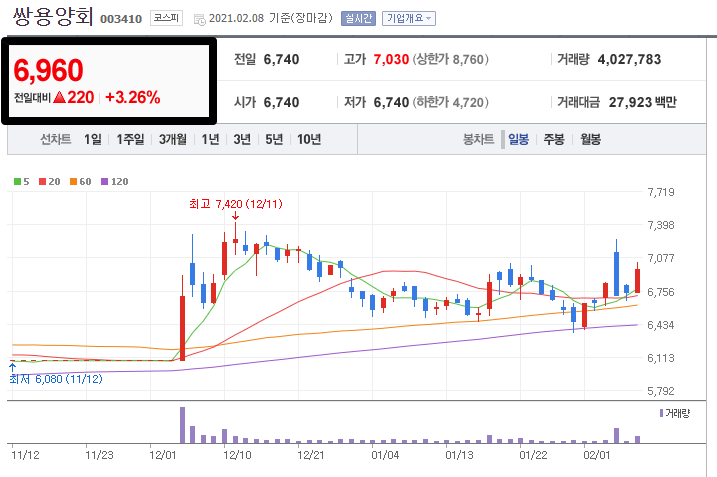Screen dimensions: 717x477
Task: Click the red 20-day moving average legend swatch
Action: 43,182
